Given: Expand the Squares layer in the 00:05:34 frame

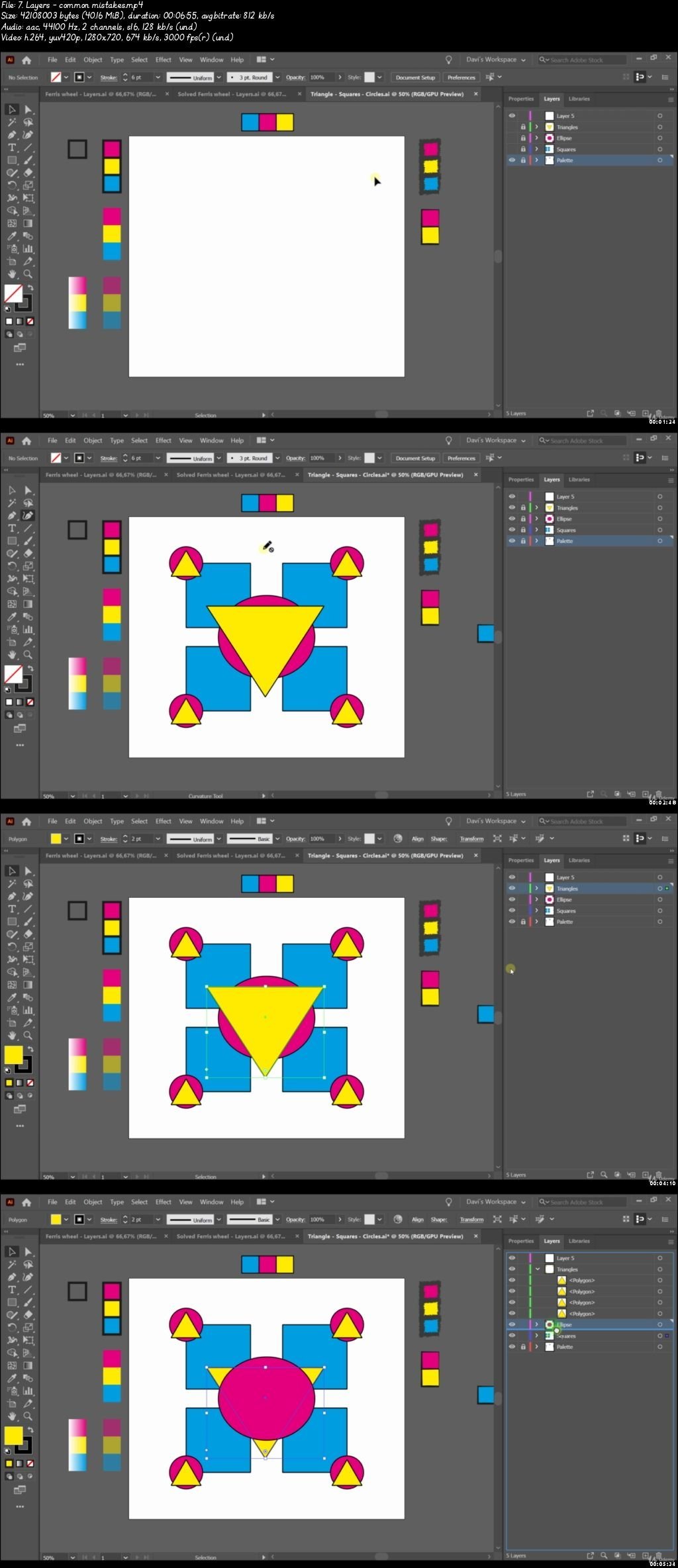Looking at the screenshot, I should tap(537, 1336).
